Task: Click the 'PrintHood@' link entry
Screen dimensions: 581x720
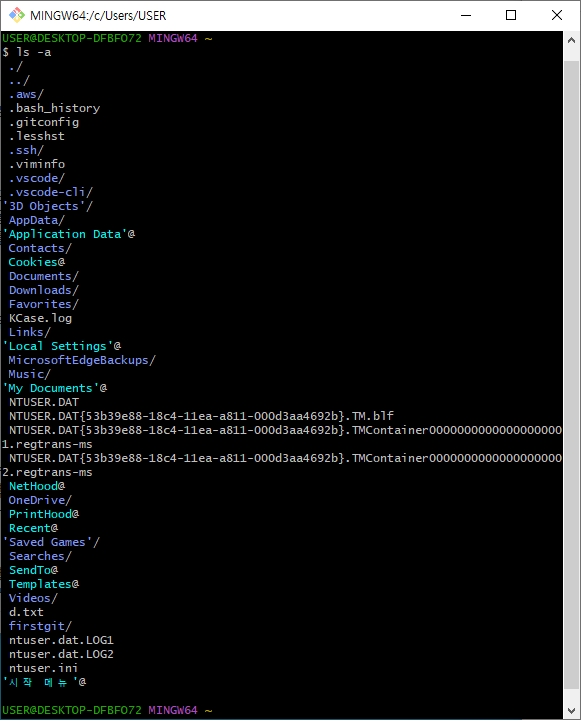Action: pyautogui.click(x=44, y=514)
